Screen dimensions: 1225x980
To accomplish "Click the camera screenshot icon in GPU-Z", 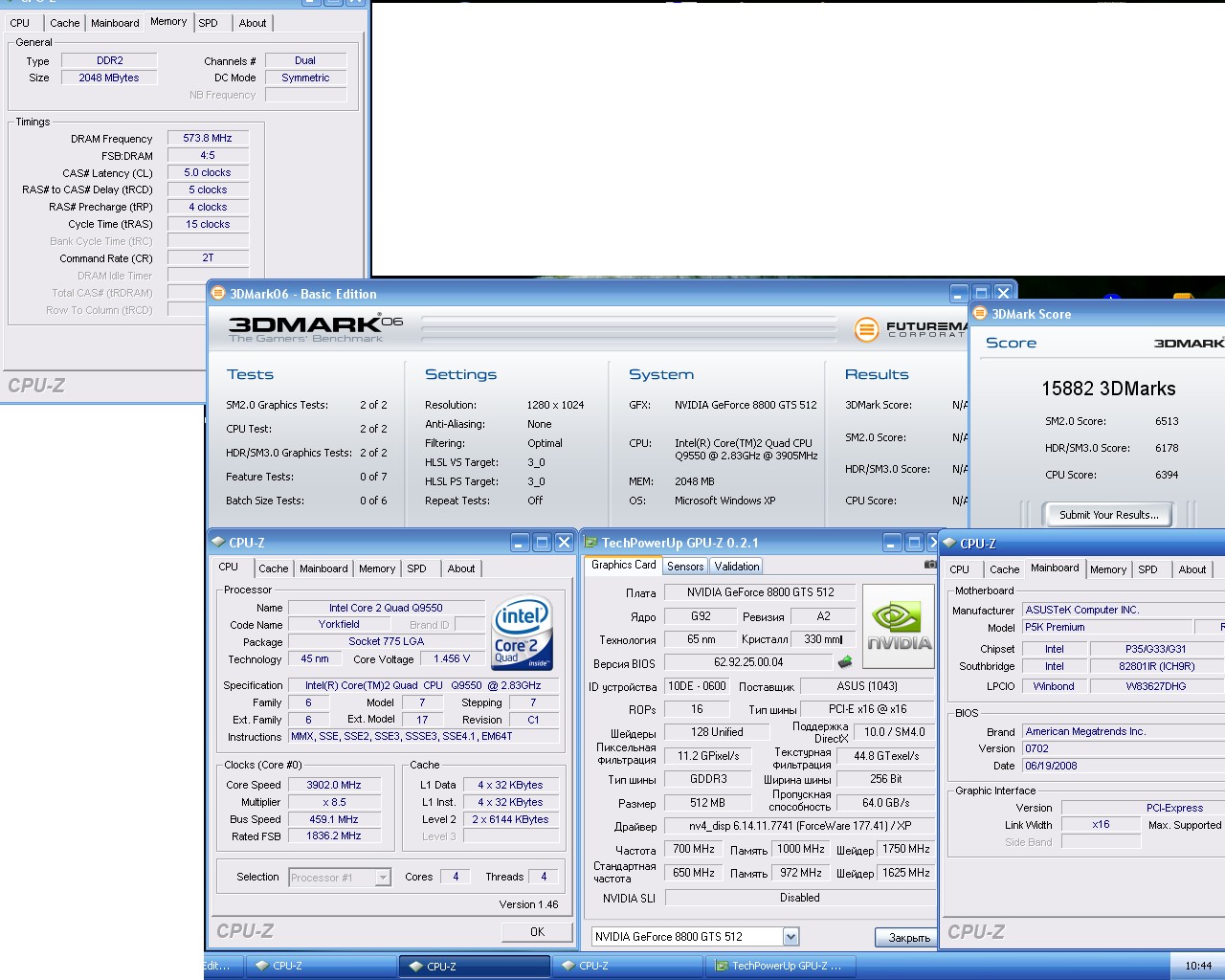I will click(929, 565).
